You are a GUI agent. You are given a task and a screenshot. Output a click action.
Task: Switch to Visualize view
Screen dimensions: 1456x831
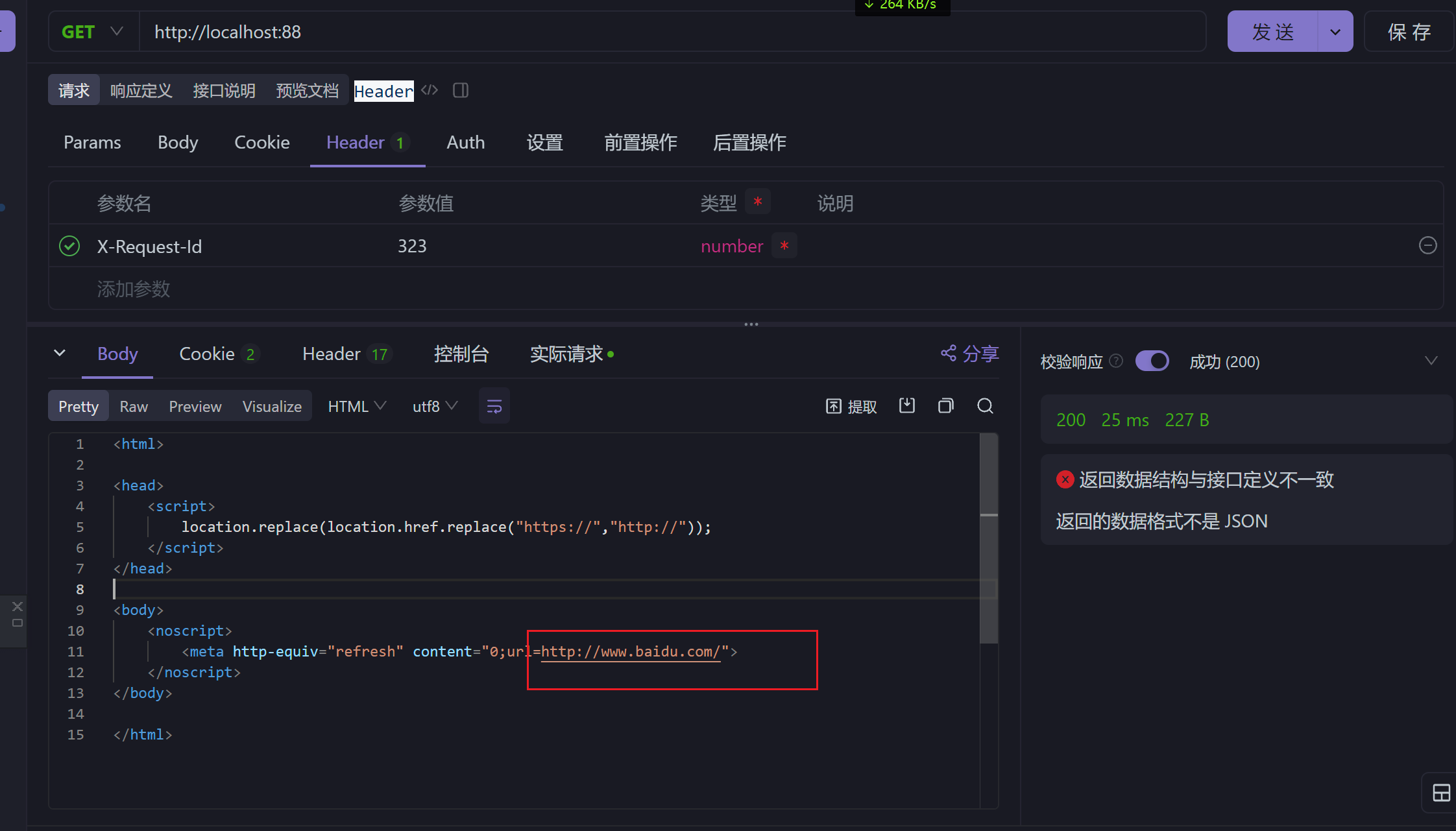tap(272, 406)
